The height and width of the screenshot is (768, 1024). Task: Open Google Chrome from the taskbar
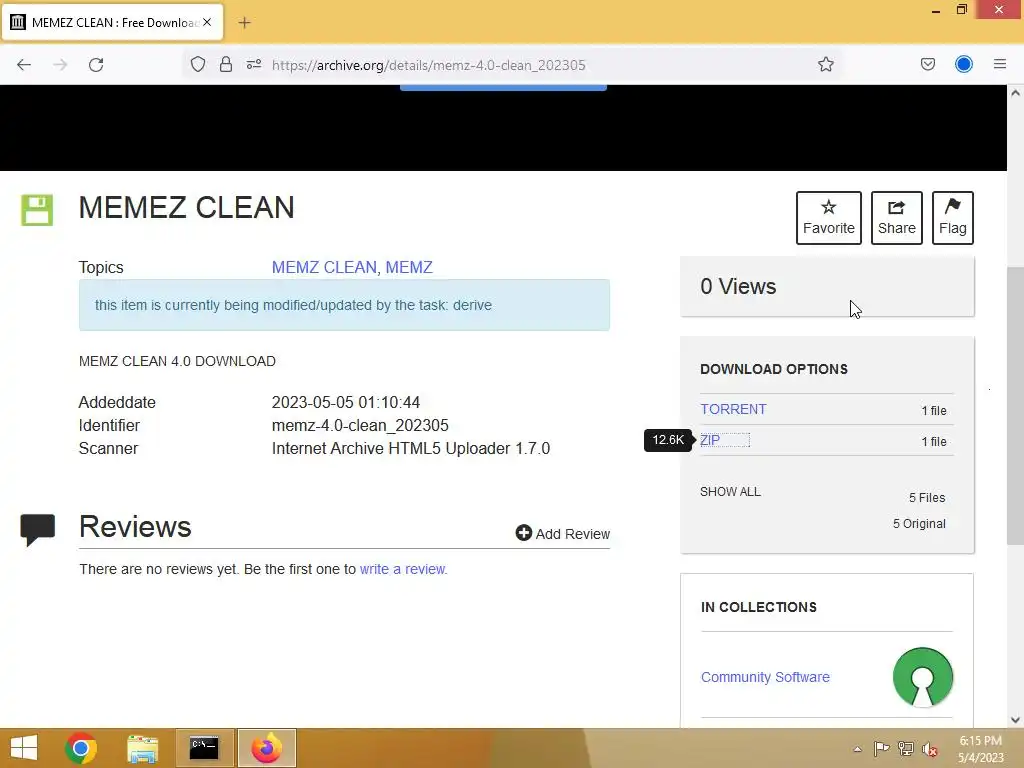pos(81,748)
